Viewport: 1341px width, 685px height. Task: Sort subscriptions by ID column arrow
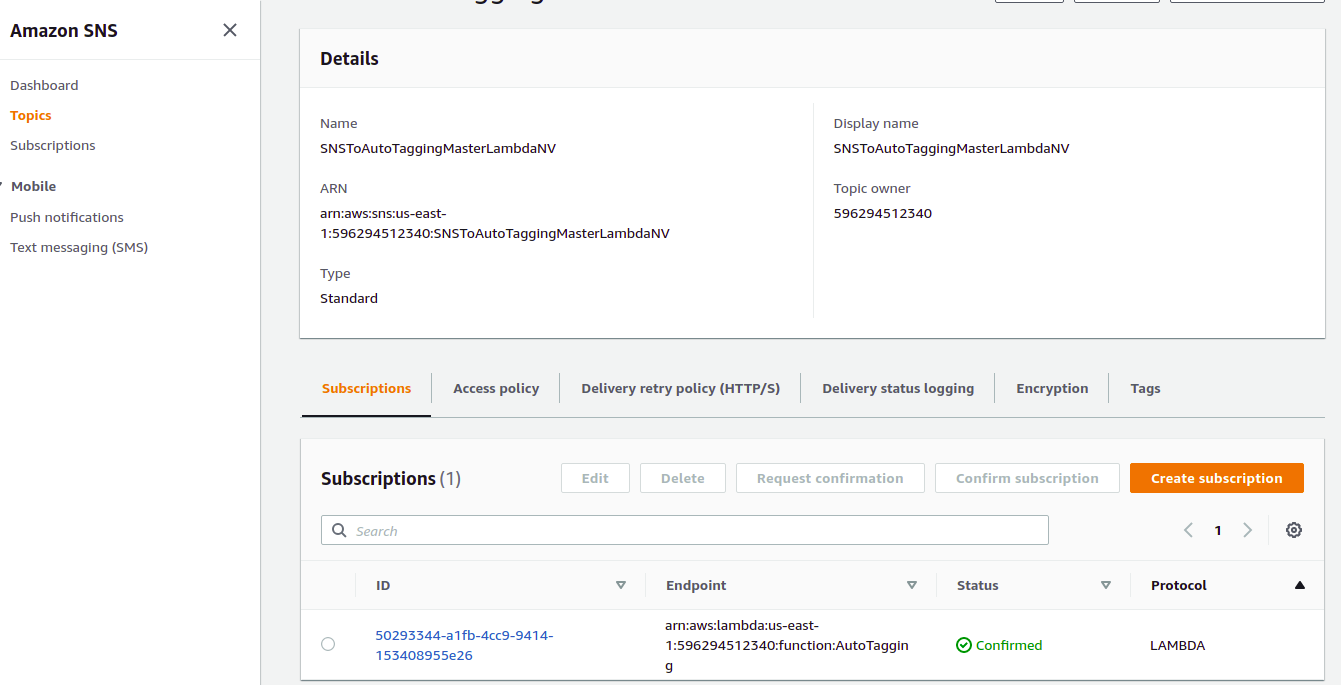(x=621, y=585)
